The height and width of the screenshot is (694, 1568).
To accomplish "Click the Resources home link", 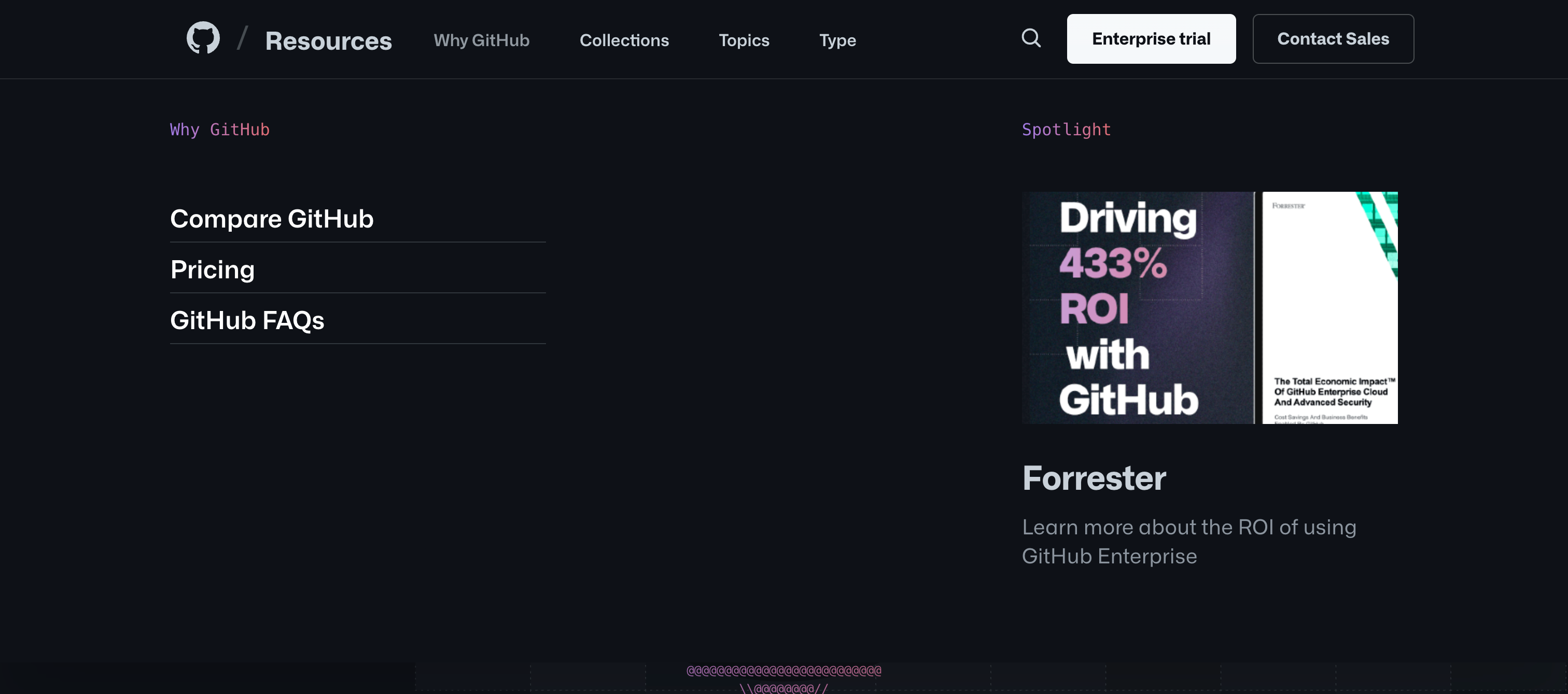I will click(328, 40).
